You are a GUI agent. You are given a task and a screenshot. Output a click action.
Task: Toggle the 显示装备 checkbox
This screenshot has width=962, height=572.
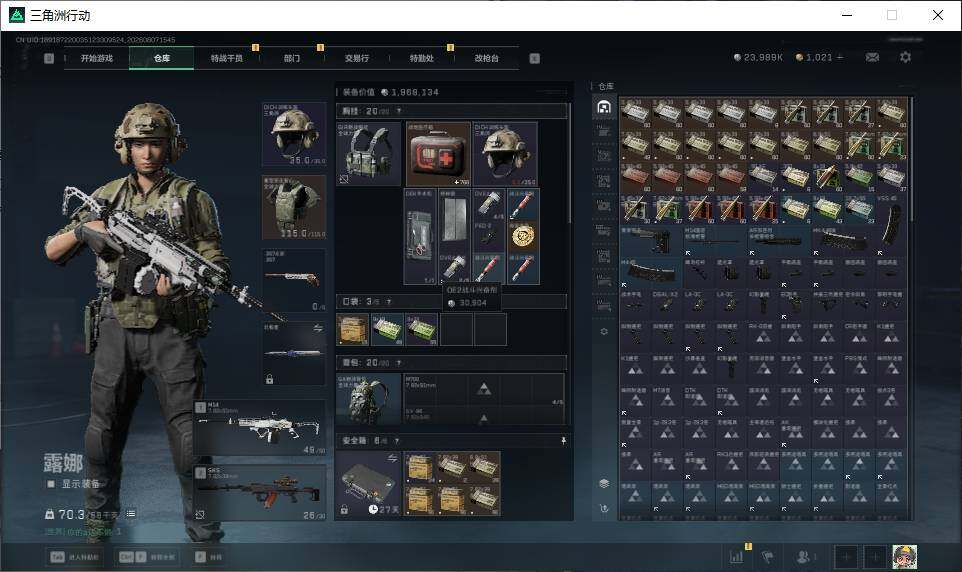tap(52, 484)
